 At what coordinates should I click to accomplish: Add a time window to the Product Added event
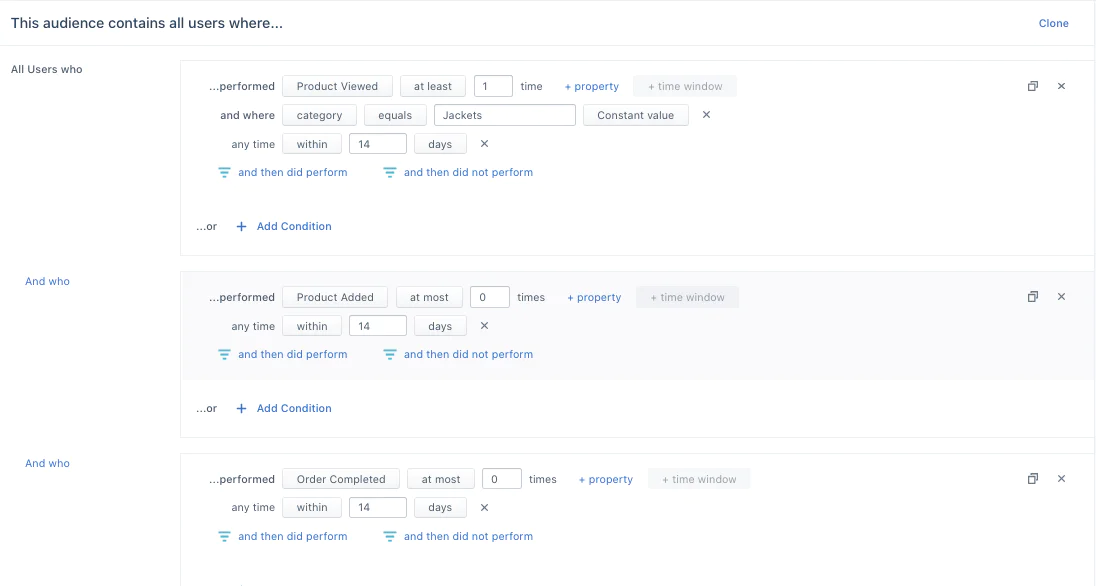tap(687, 296)
